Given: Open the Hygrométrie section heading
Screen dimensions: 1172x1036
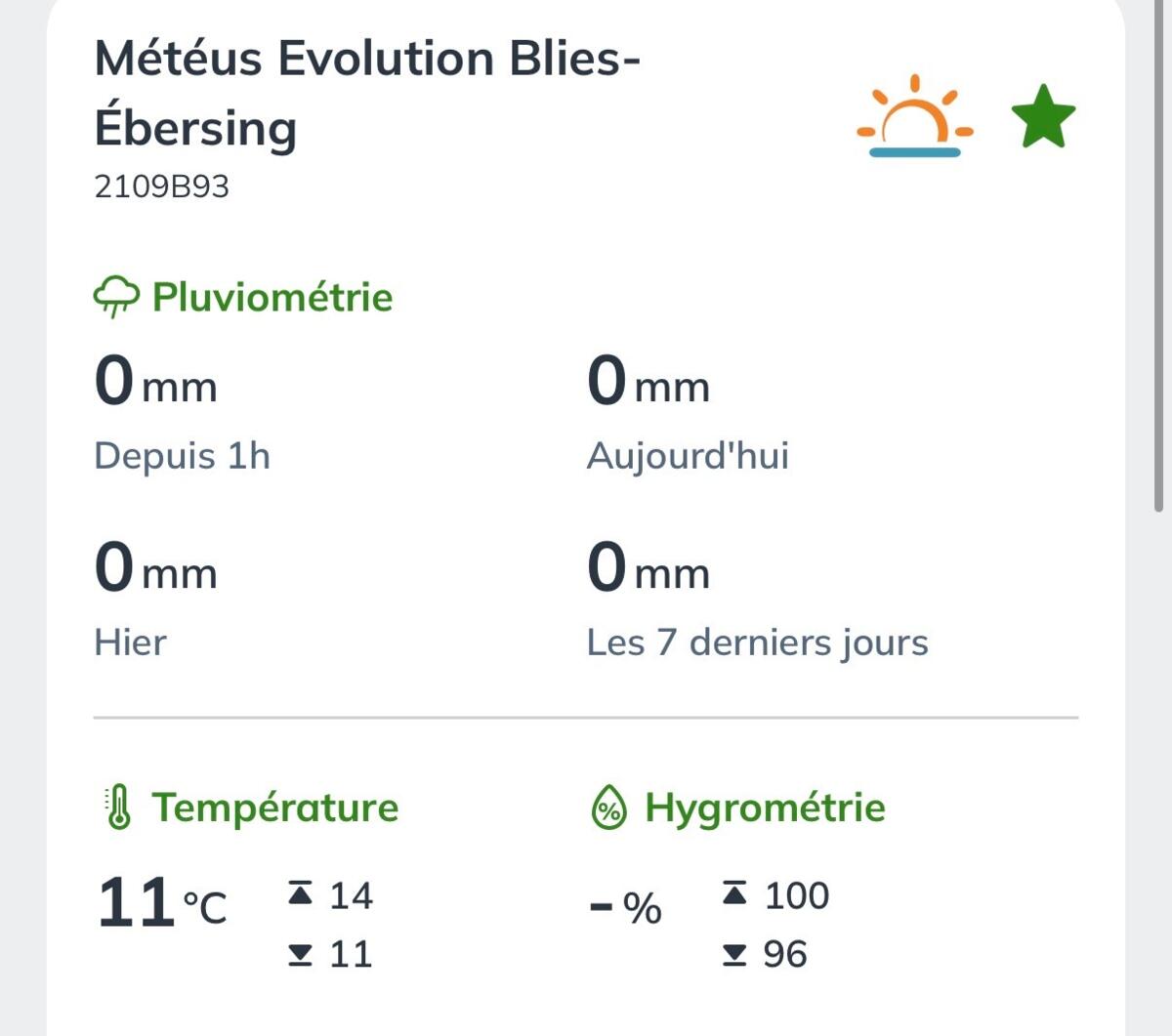Looking at the screenshot, I should (765, 808).
